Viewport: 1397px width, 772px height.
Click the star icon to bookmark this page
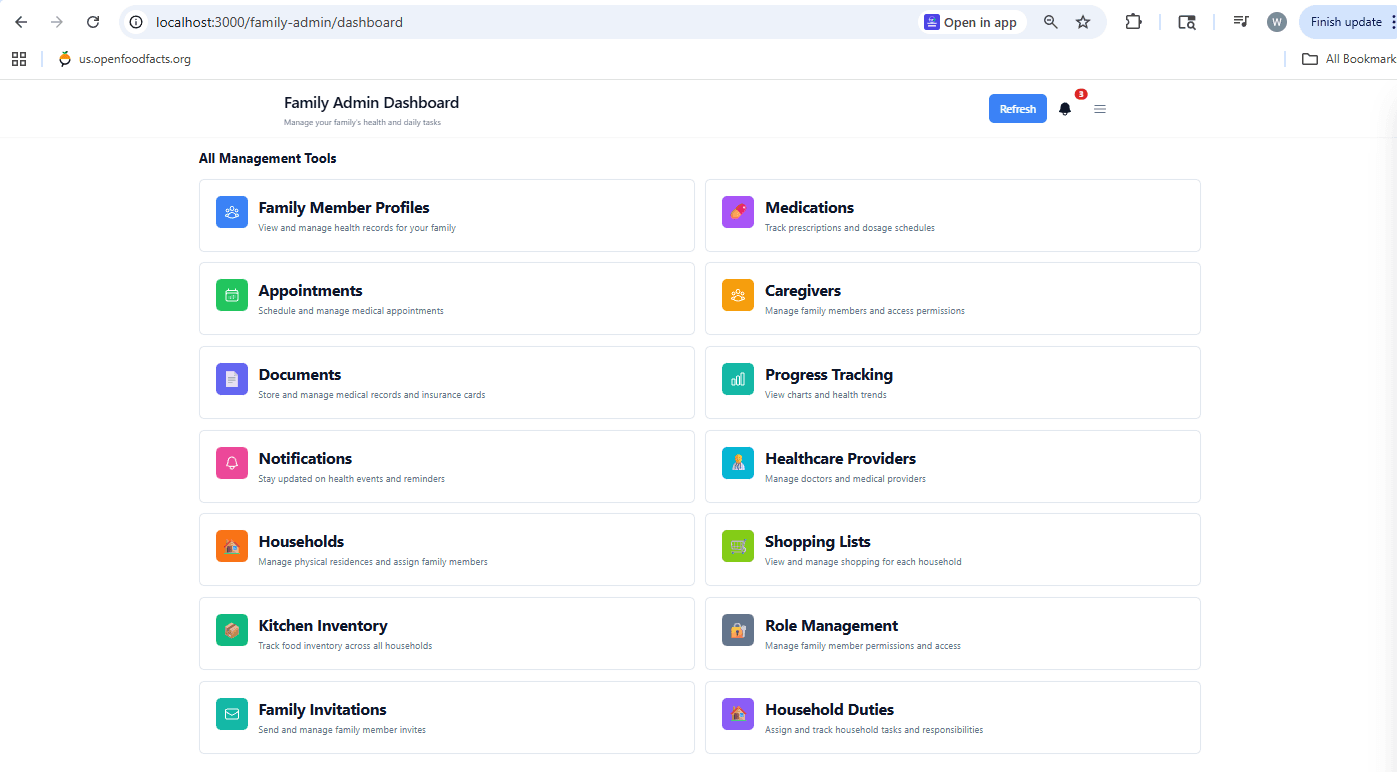tap(1083, 21)
